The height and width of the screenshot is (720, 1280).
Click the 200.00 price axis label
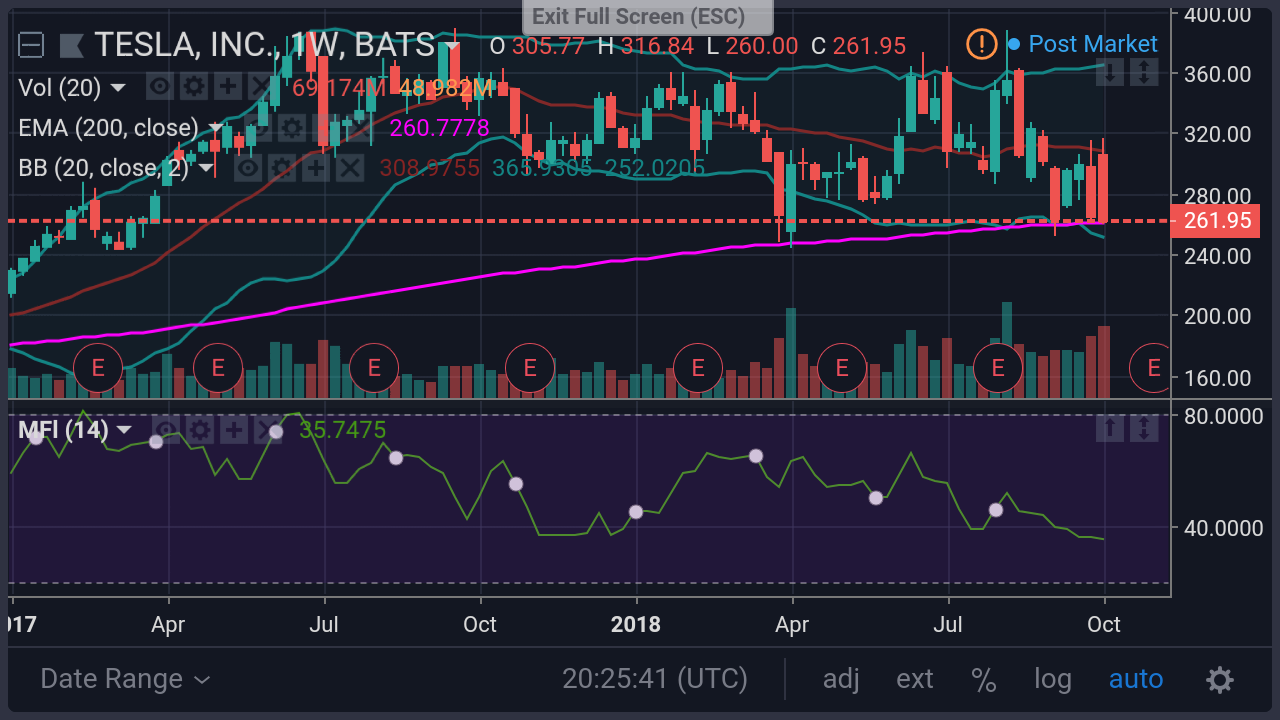[x=1217, y=316]
